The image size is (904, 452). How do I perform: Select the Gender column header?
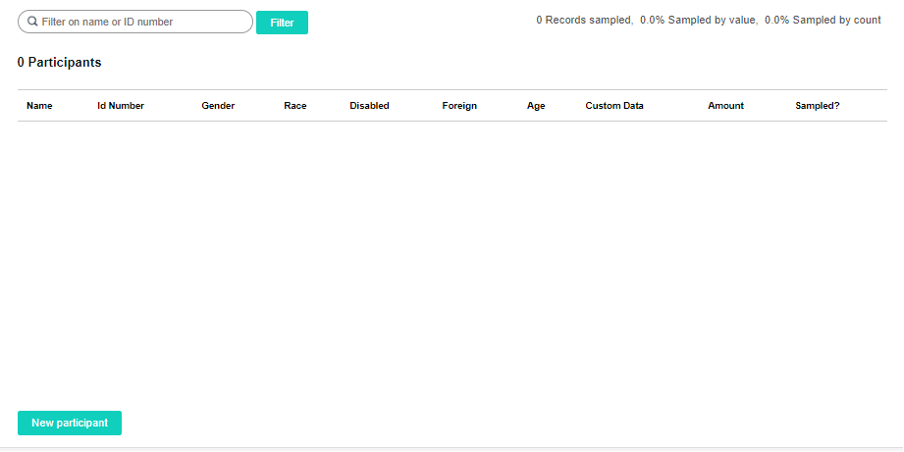(218, 106)
